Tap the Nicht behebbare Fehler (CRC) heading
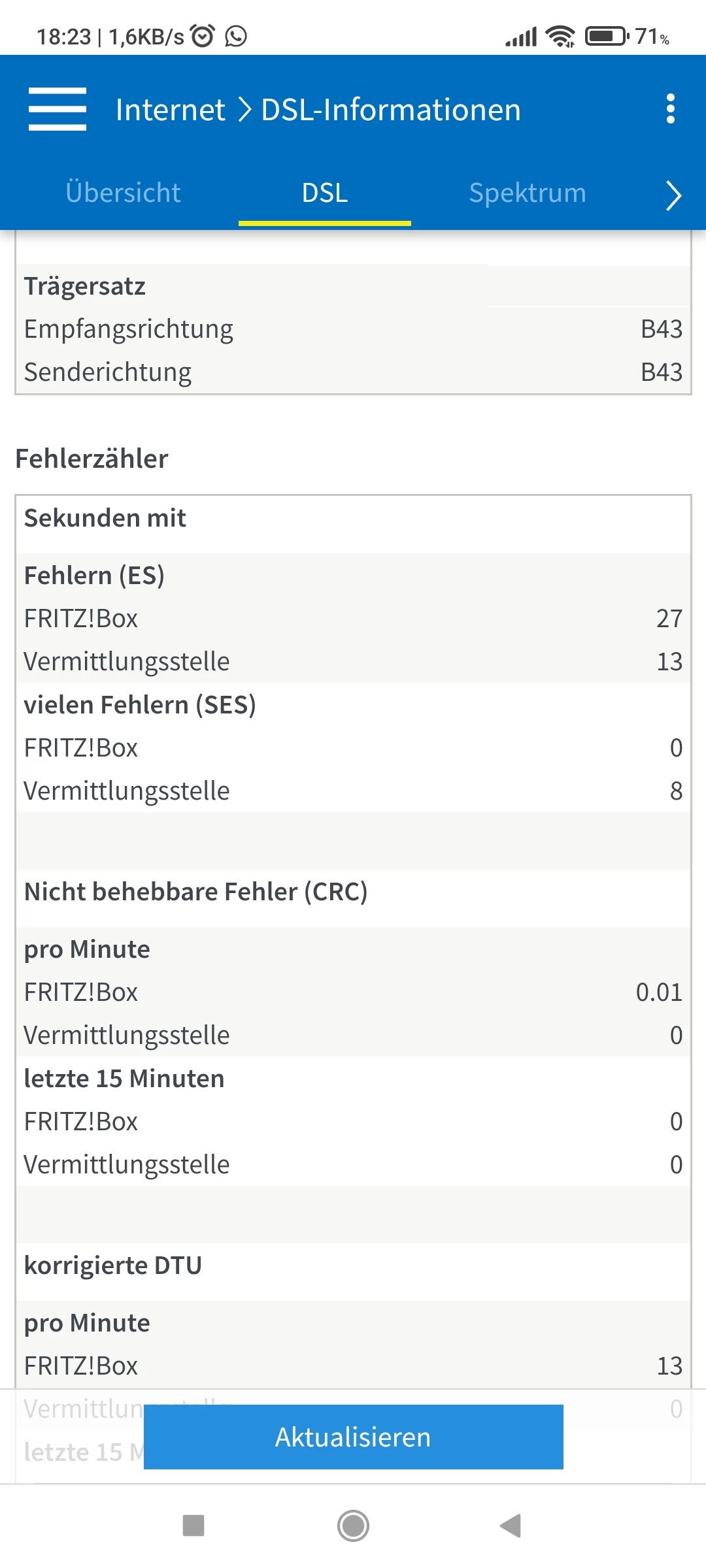Viewport: 706px width, 1568px height. pos(195,892)
